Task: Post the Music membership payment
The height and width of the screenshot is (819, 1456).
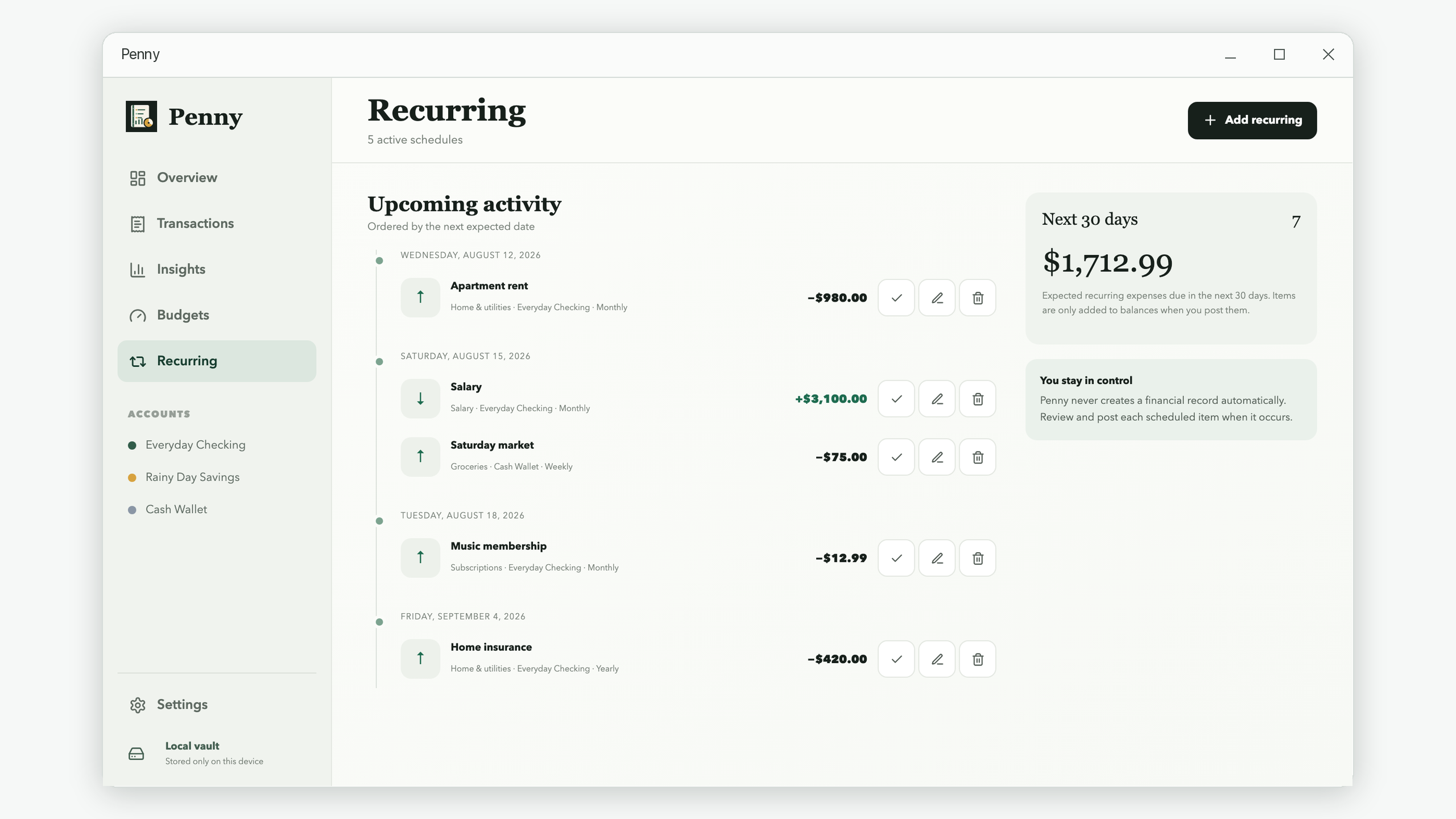Action: [896, 558]
